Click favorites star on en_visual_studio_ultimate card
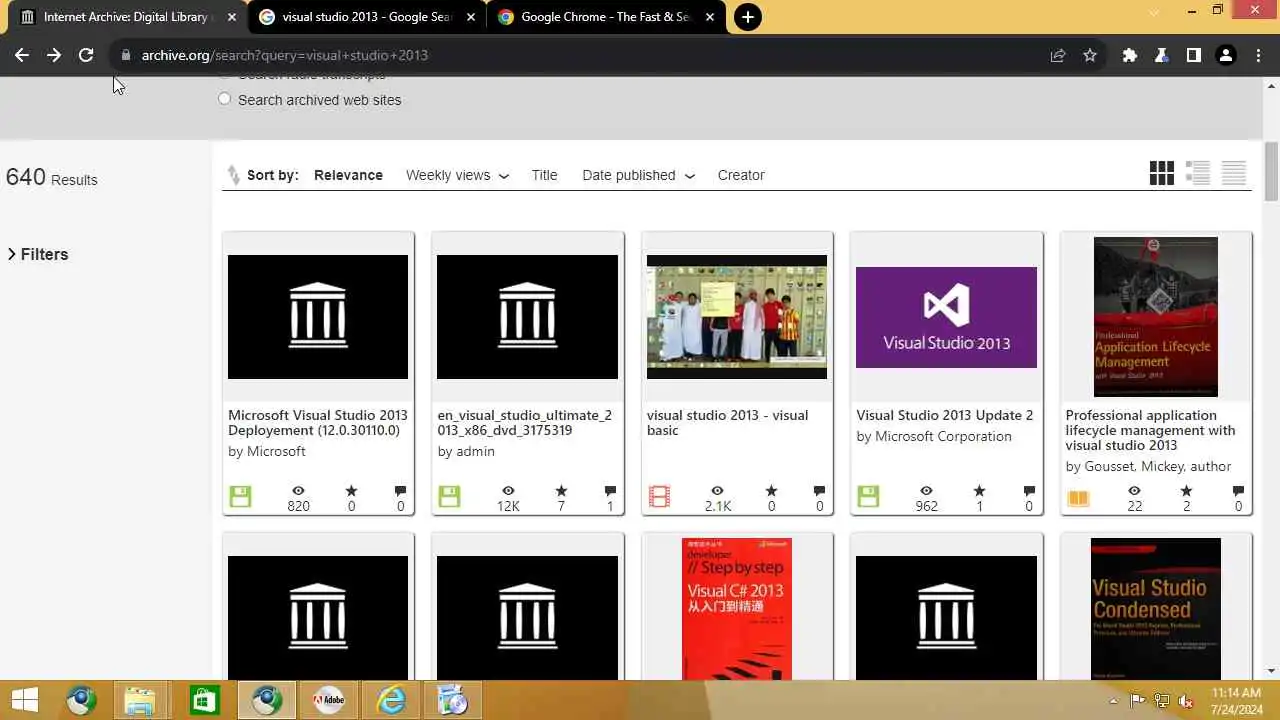This screenshot has height=720, width=1280. pyautogui.click(x=561, y=491)
